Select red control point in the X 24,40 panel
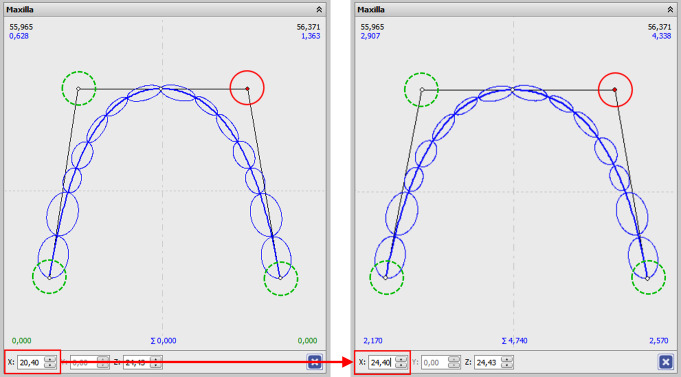 [615, 89]
